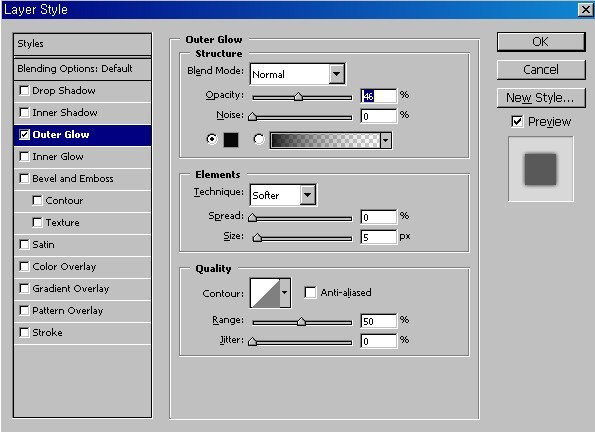Uncheck the Outer Glow checkbox
Image resolution: width=595 pixels, height=432 pixels.
click(x=24, y=134)
